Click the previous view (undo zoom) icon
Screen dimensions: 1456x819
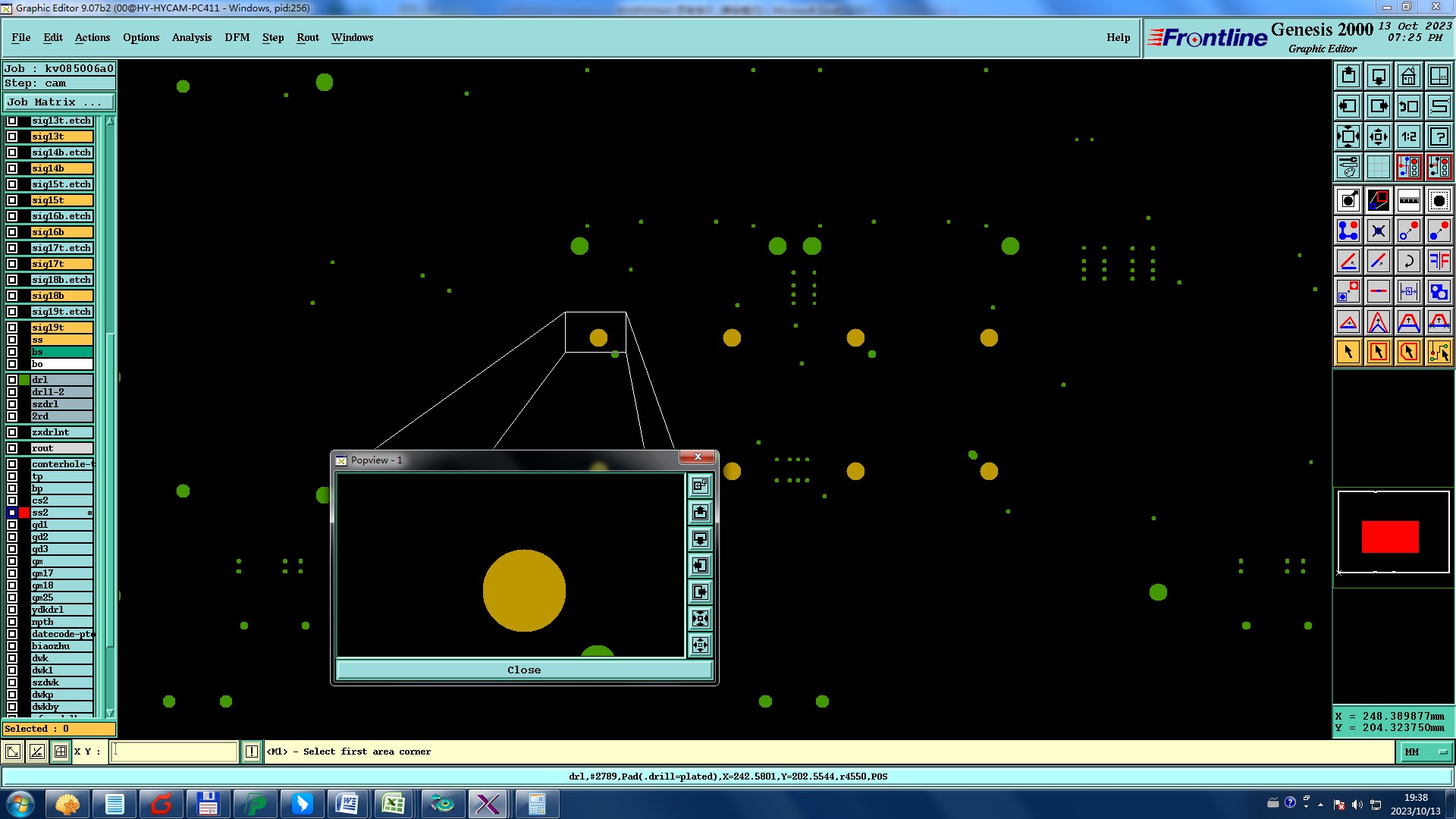pyautogui.click(x=1409, y=106)
